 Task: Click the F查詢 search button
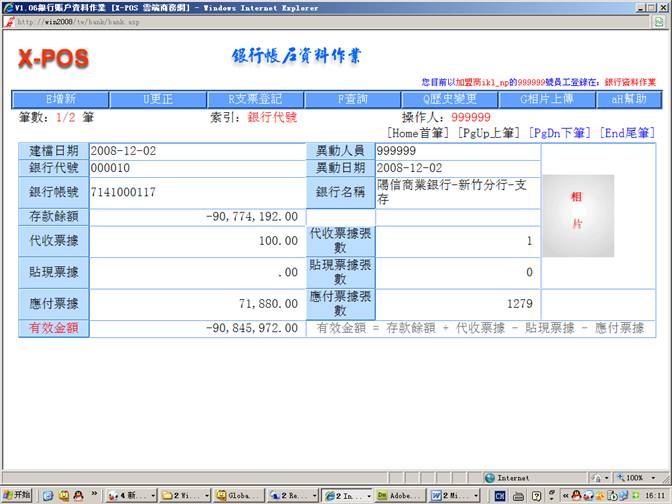click(353, 99)
